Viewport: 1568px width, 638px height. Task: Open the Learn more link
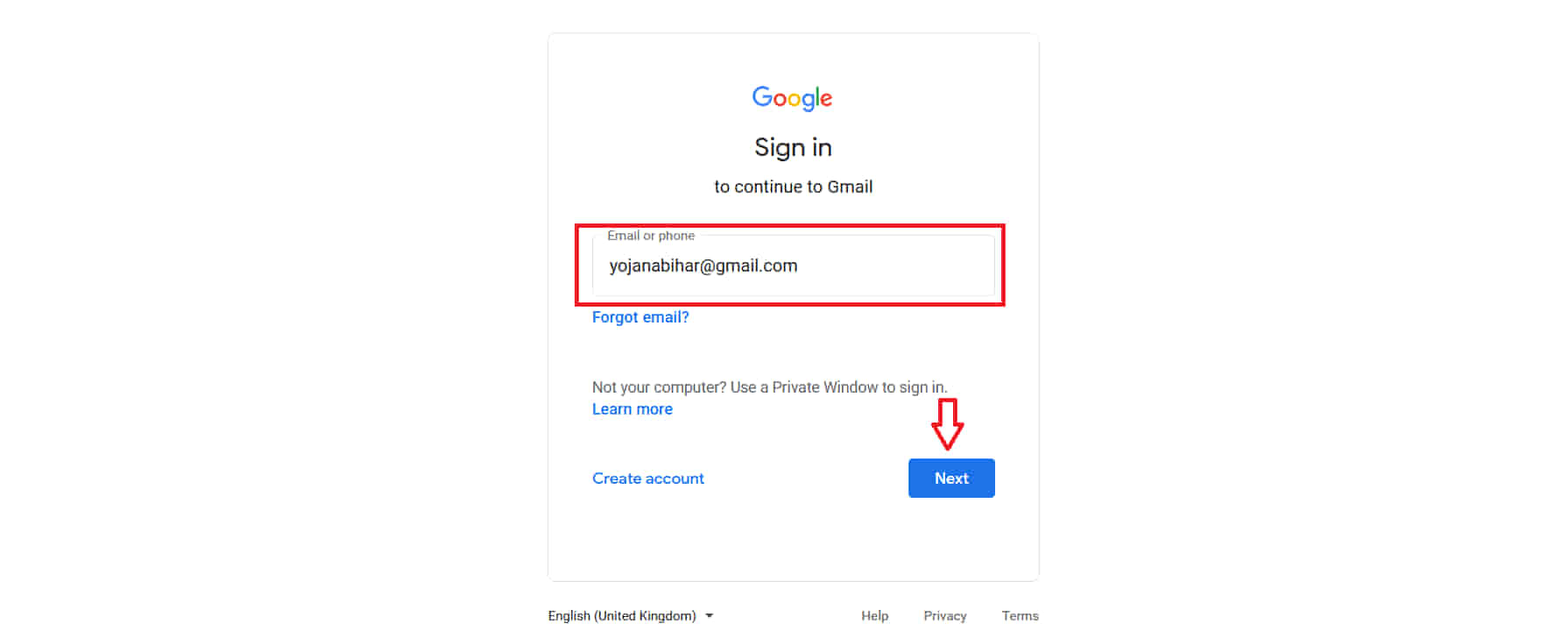632,409
